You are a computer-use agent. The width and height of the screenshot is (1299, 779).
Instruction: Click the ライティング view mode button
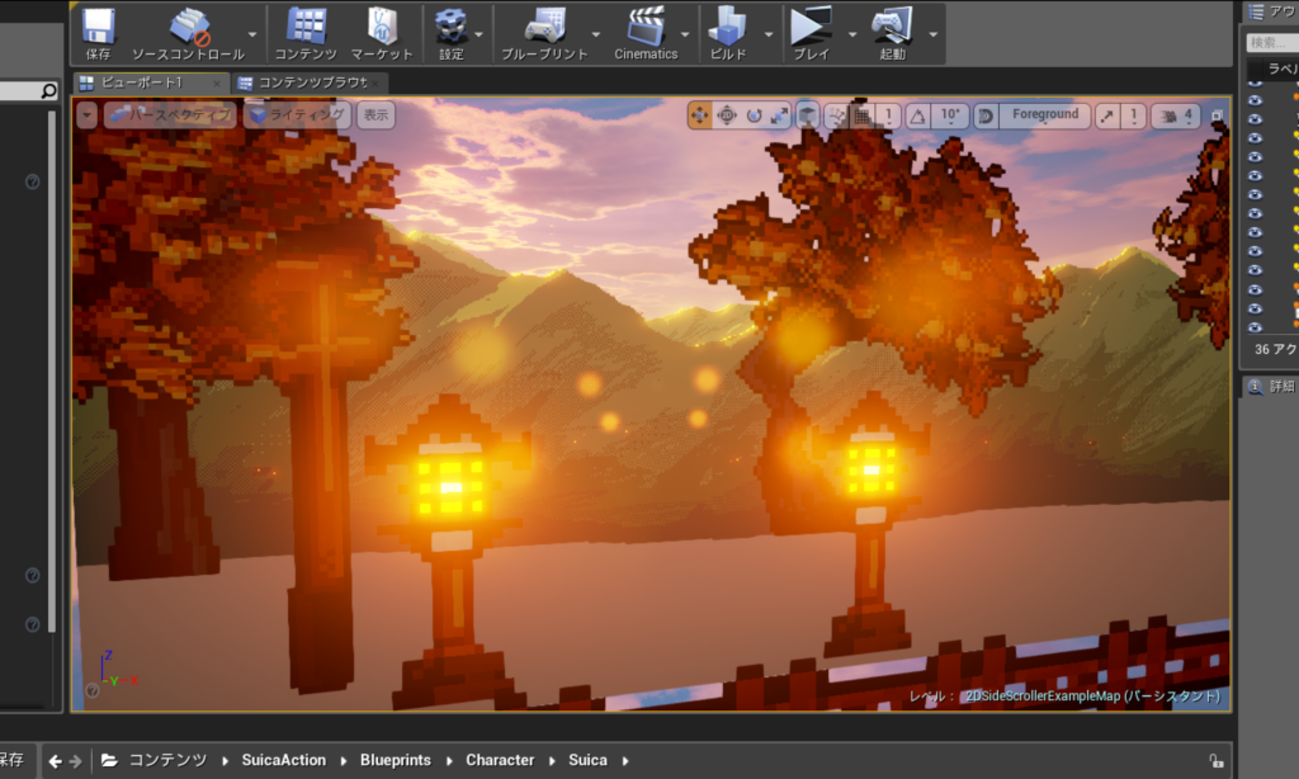point(298,115)
